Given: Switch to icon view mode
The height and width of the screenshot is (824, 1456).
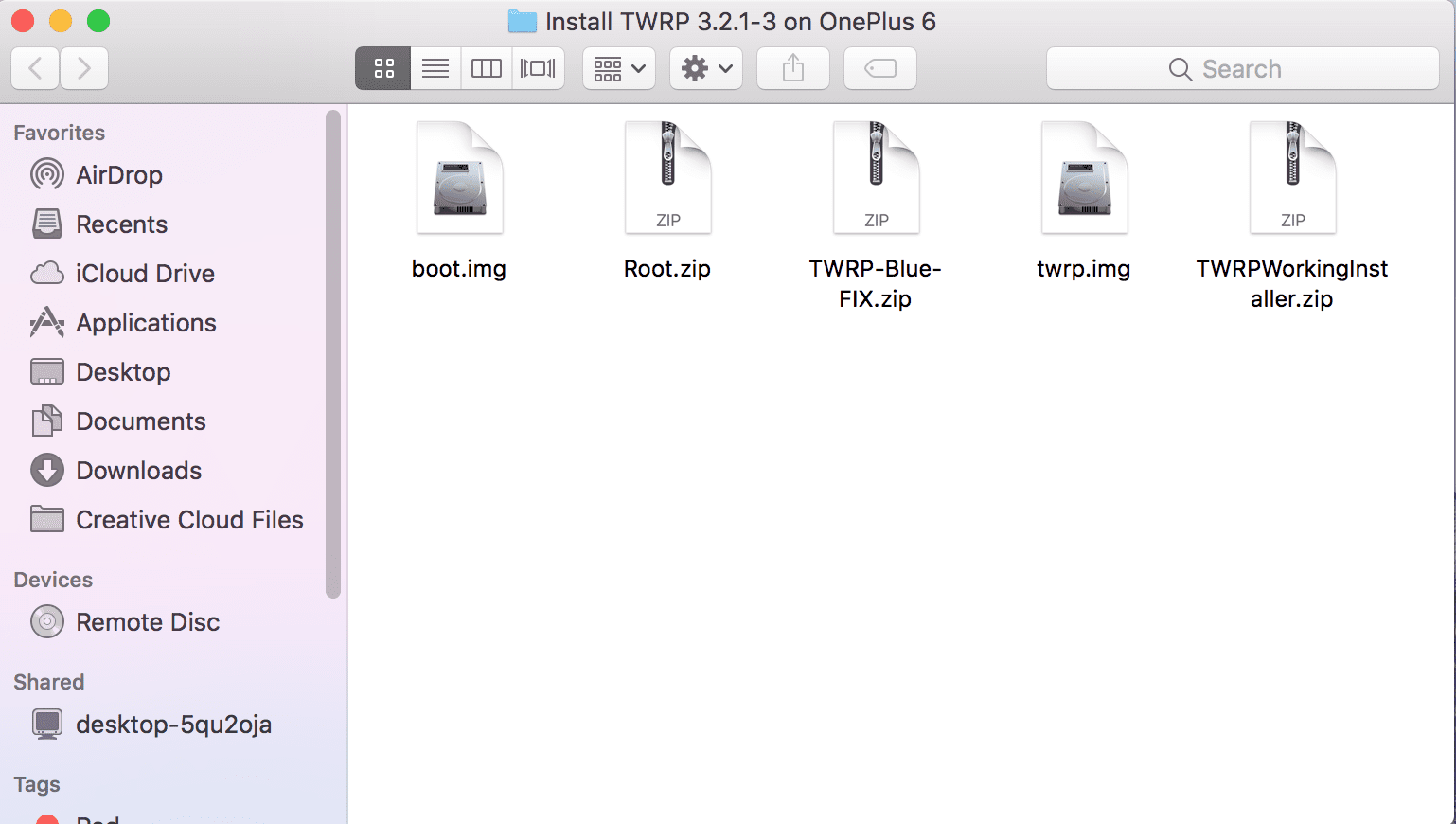Looking at the screenshot, I should pyautogui.click(x=383, y=68).
